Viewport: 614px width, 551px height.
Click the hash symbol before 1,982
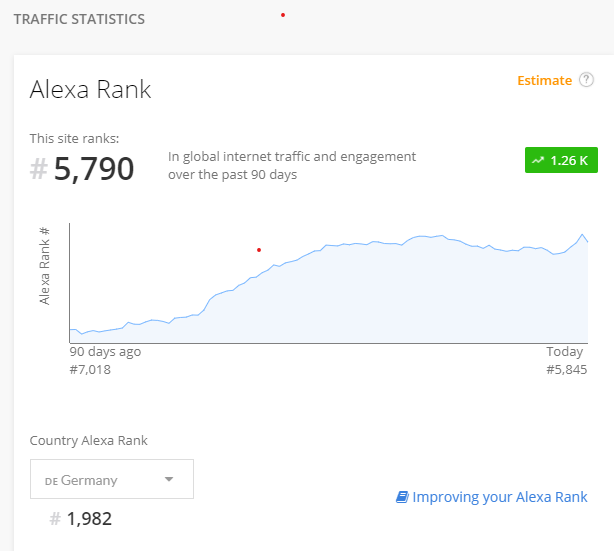click(x=56, y=519)
